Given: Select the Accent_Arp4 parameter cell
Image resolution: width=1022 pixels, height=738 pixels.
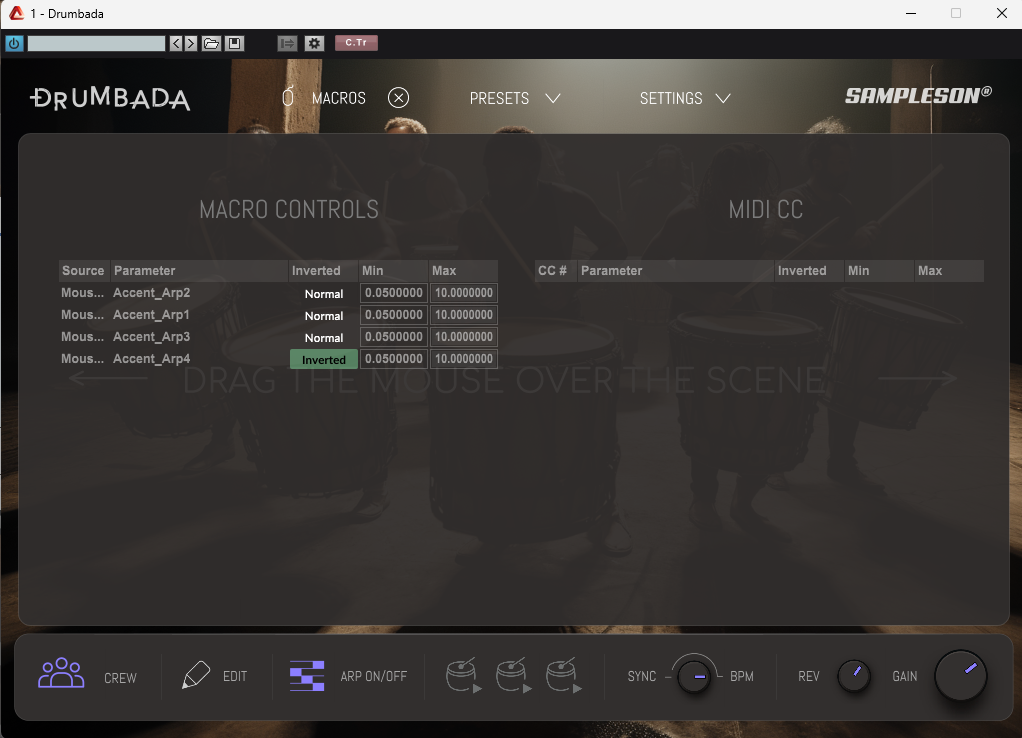Looking at the screenshot, I should pyautogui.click(x=199, y=359).
